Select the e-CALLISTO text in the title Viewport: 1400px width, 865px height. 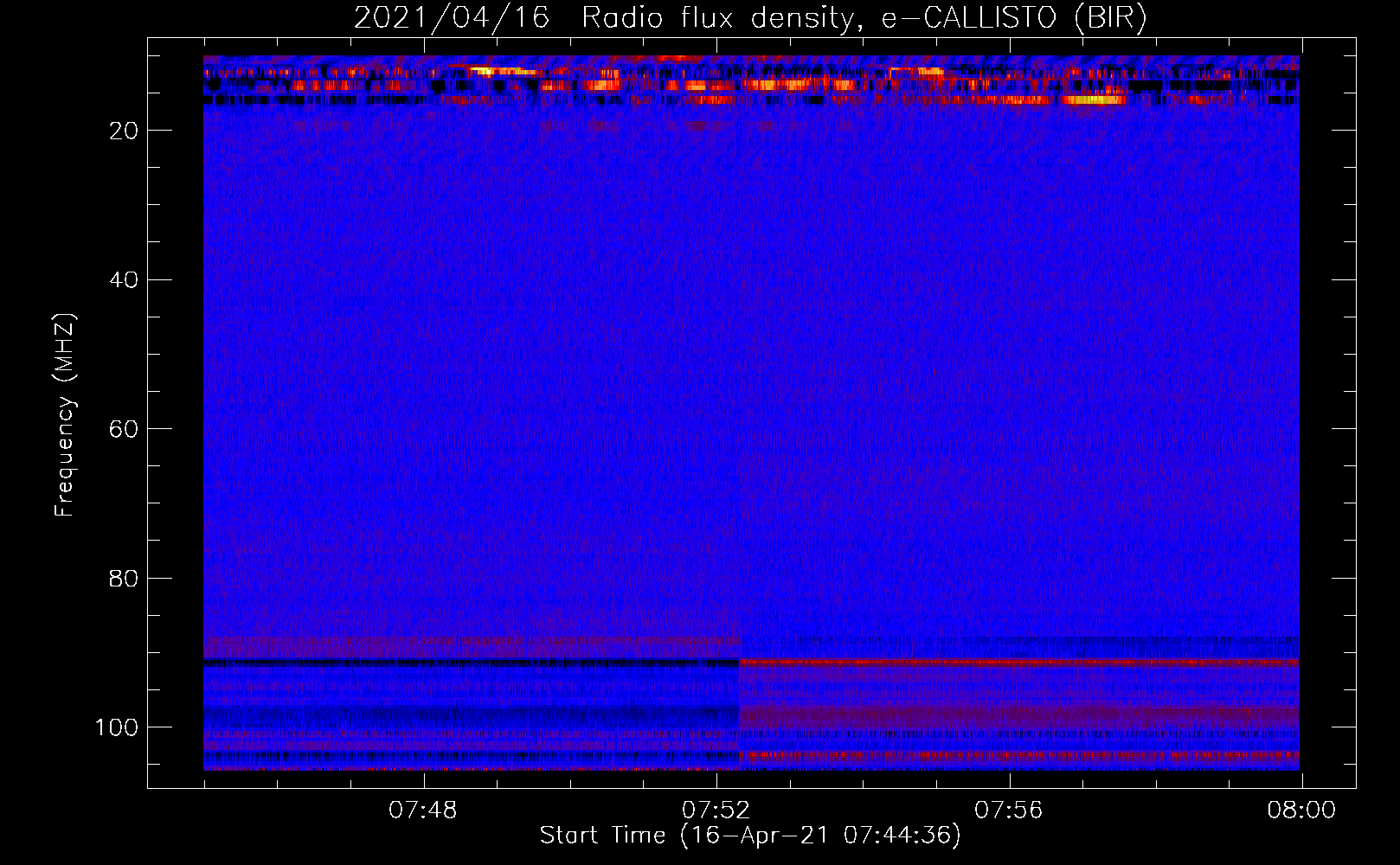point(969,18)
